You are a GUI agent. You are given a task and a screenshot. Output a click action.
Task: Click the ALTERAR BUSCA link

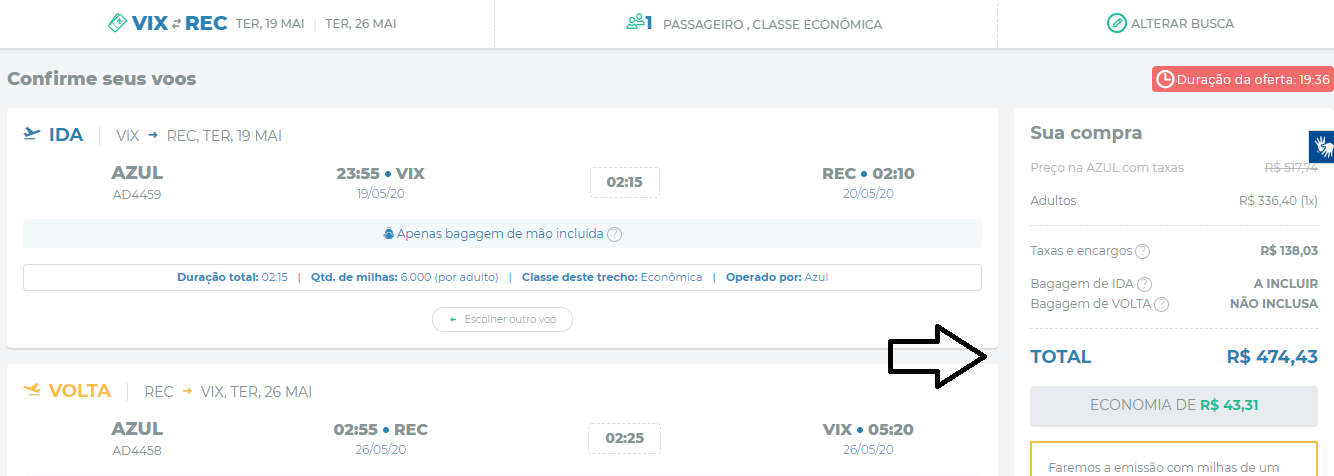coord(1182,23)
